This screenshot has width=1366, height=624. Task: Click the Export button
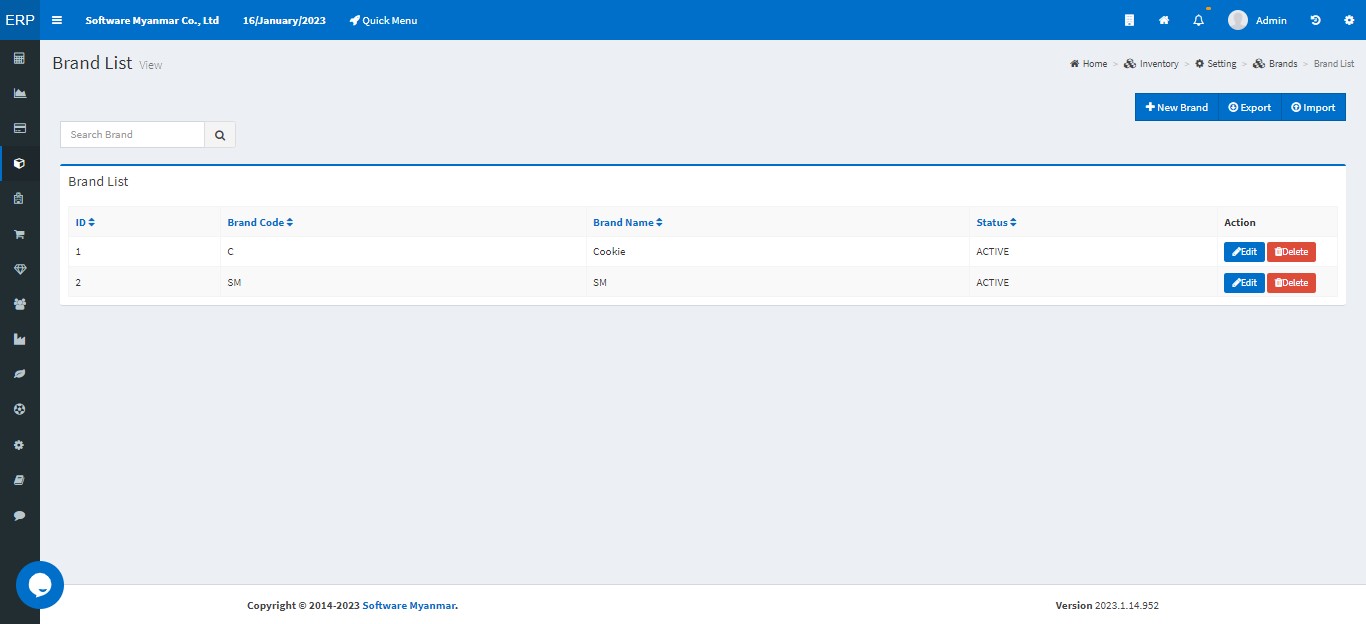[x=1250, y=107]
